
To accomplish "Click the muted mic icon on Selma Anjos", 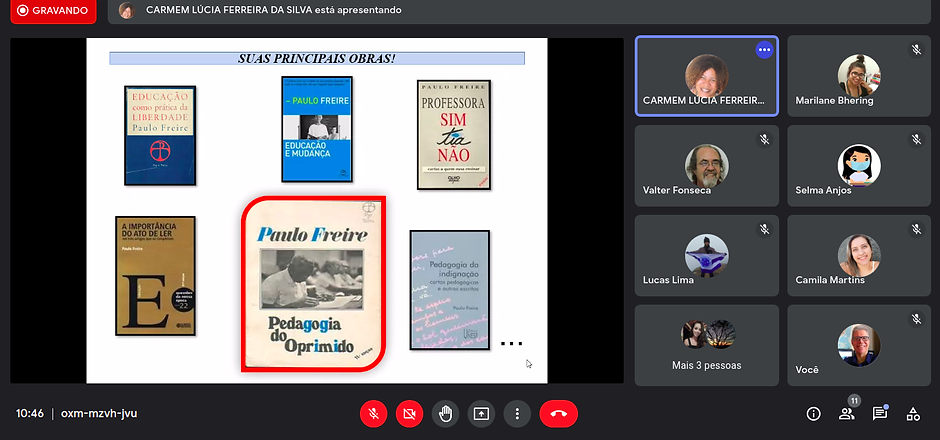I will pyautogui.click(x=916, y=140).
